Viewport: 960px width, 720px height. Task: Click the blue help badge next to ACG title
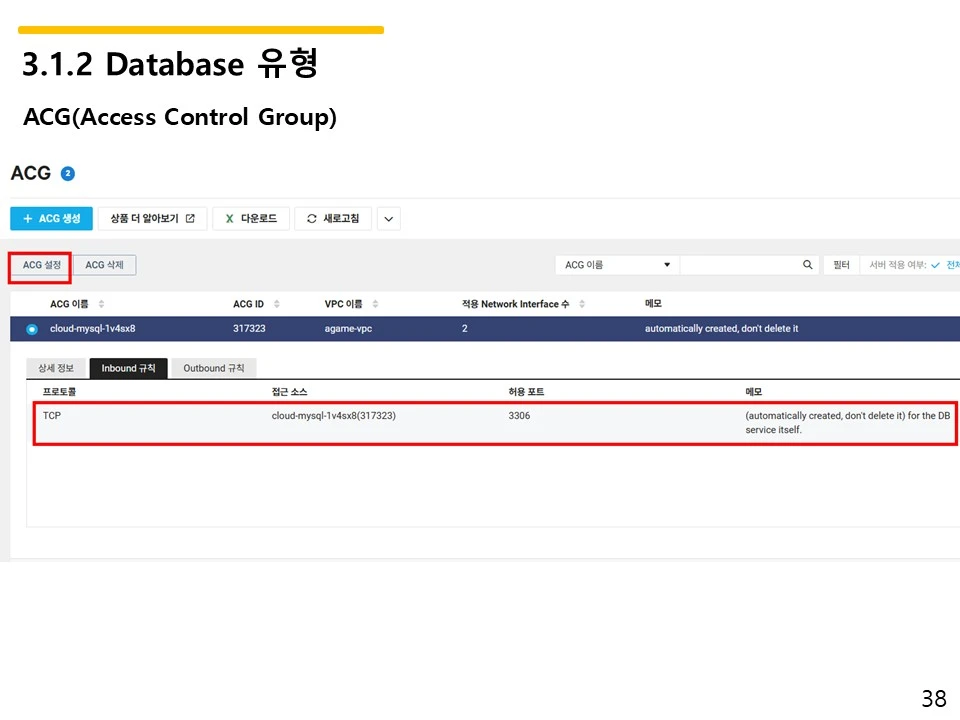click(x=68, y=174)
